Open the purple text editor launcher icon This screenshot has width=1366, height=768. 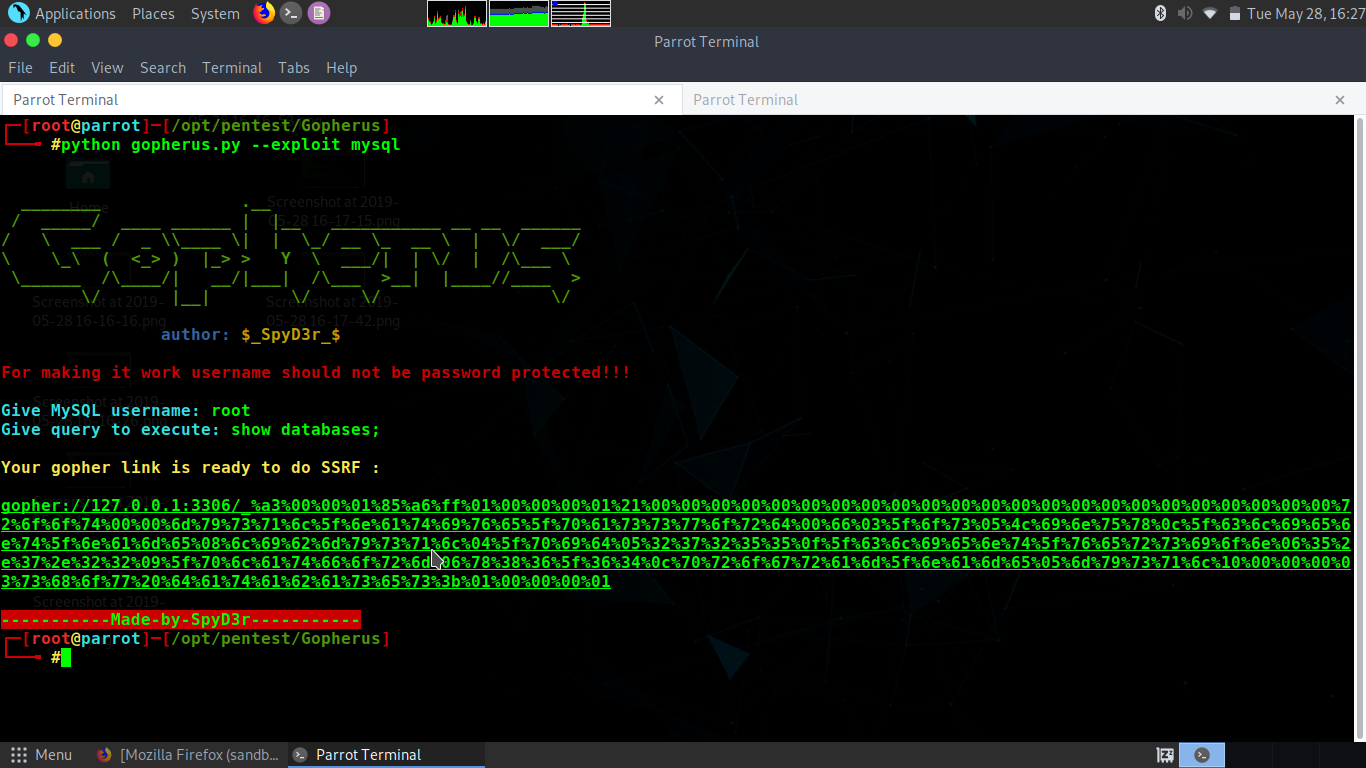click(x=318, y=13)
